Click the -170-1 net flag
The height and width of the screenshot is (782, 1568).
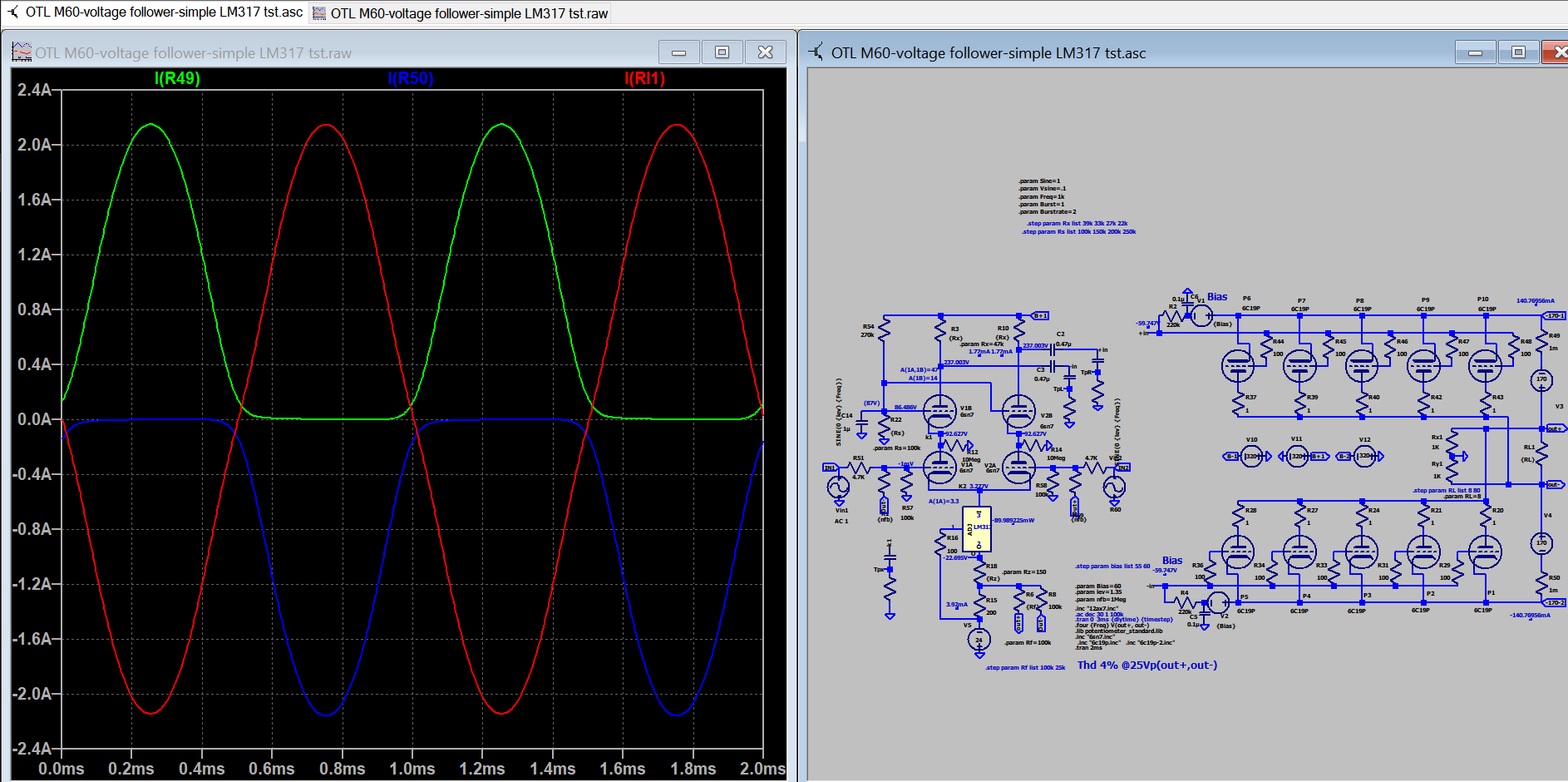(1555, 316)
